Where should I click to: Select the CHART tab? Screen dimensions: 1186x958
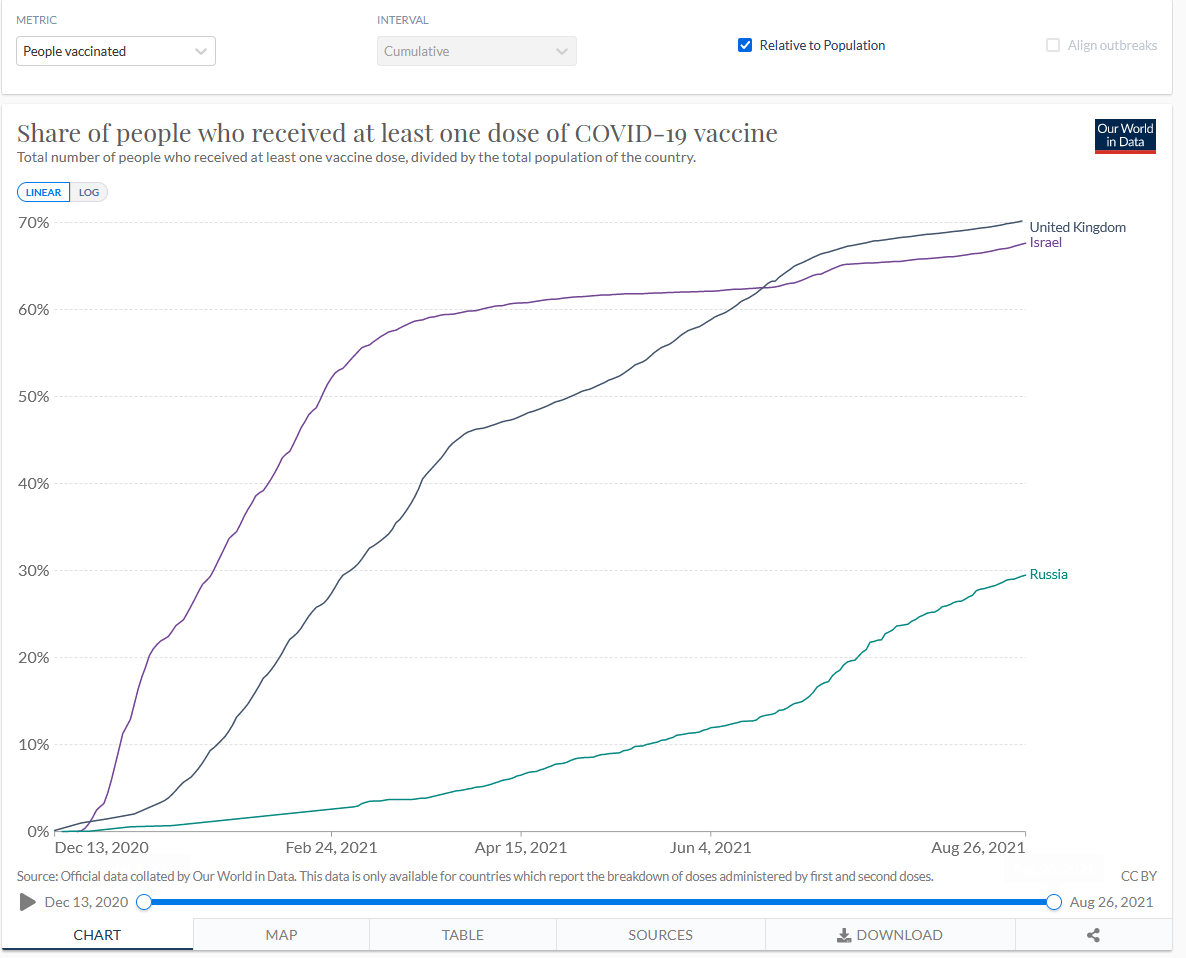(97, 935)
